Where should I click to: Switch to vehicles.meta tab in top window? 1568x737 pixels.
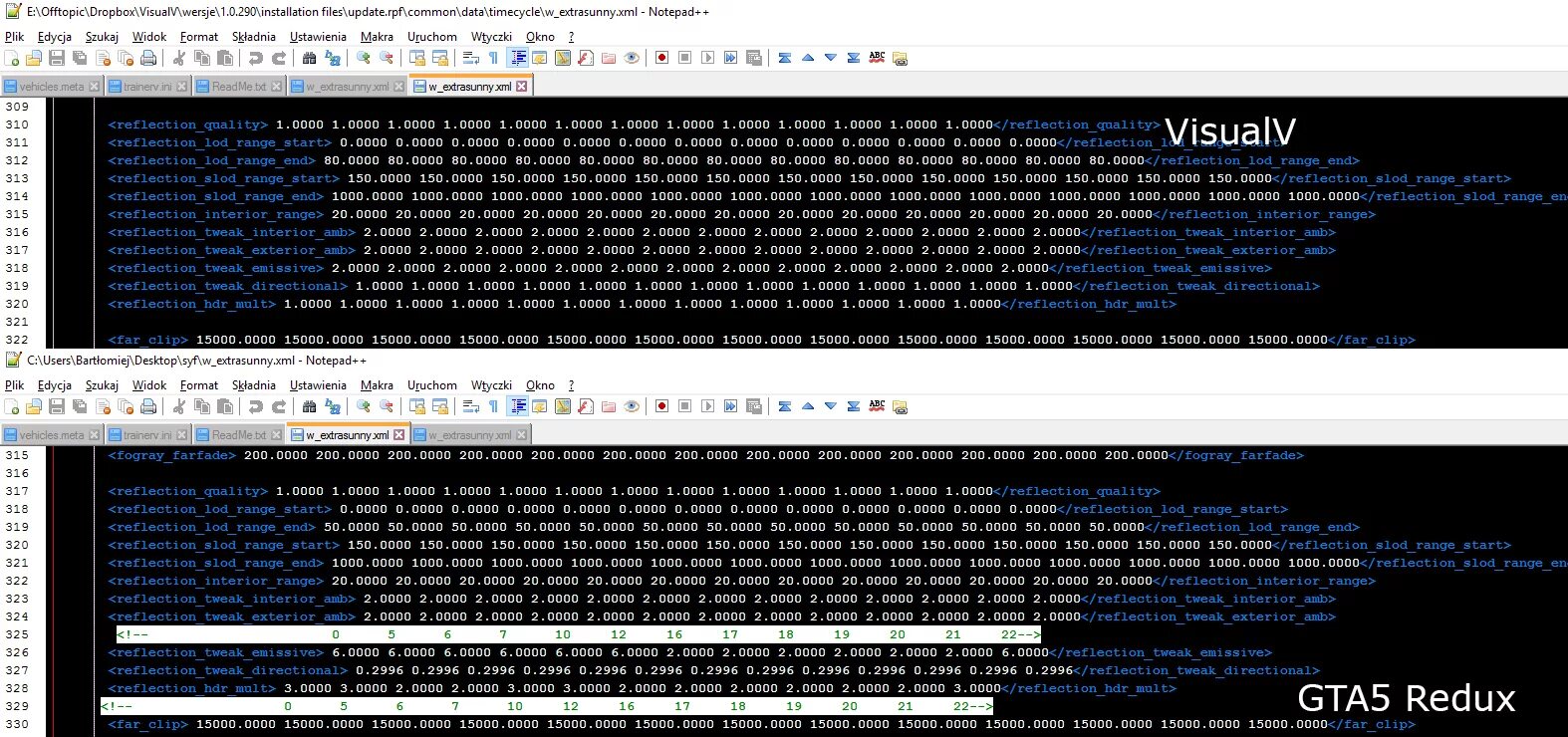pyautogui.click(x=51, y=87)
